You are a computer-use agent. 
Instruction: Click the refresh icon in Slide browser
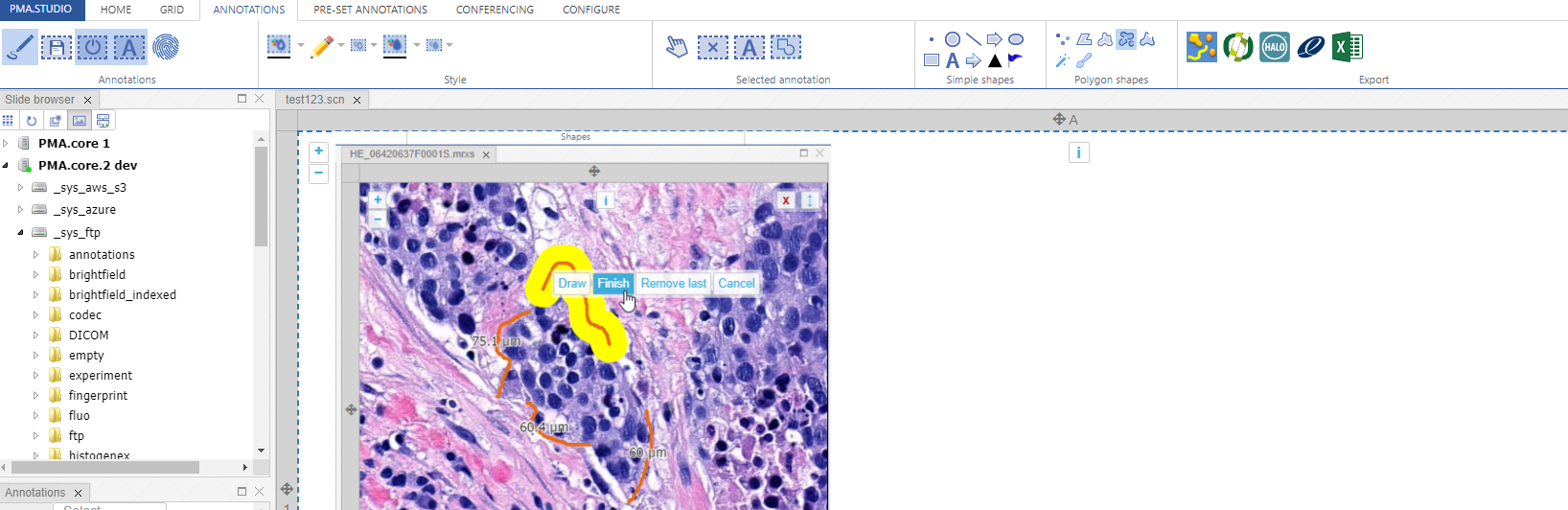32,121
